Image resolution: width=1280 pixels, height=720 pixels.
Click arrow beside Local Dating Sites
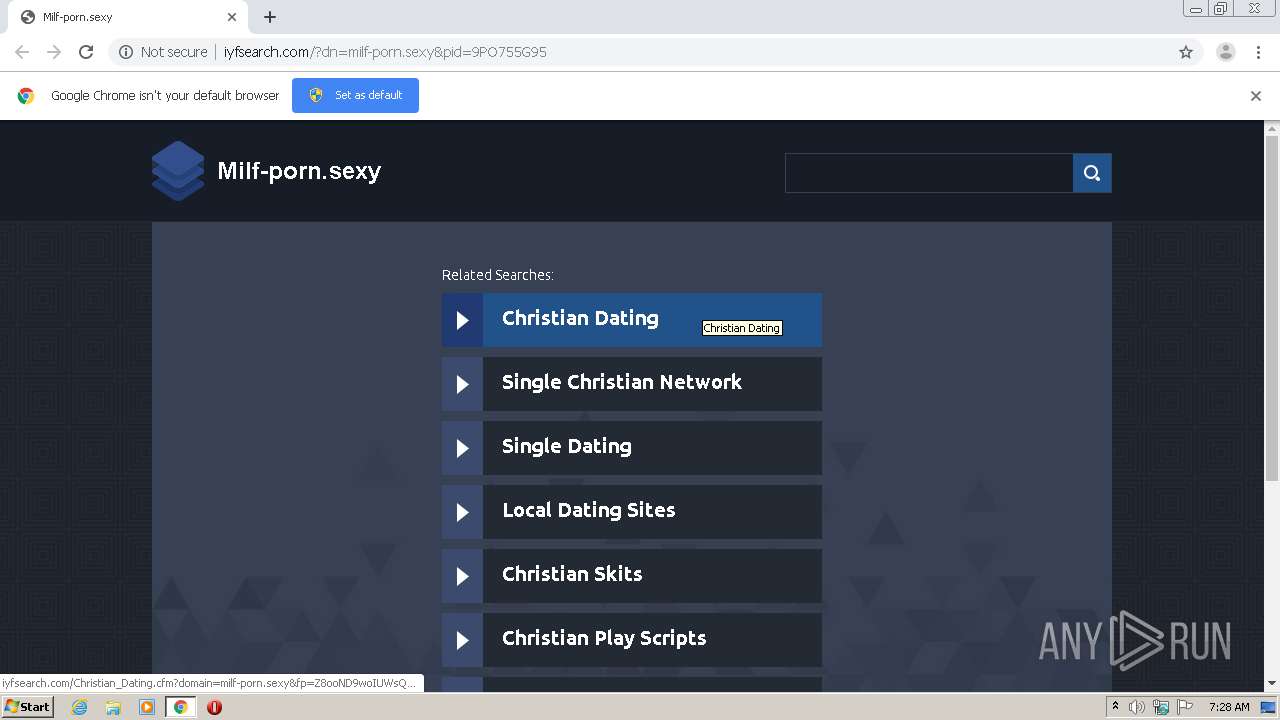[462, 512]
